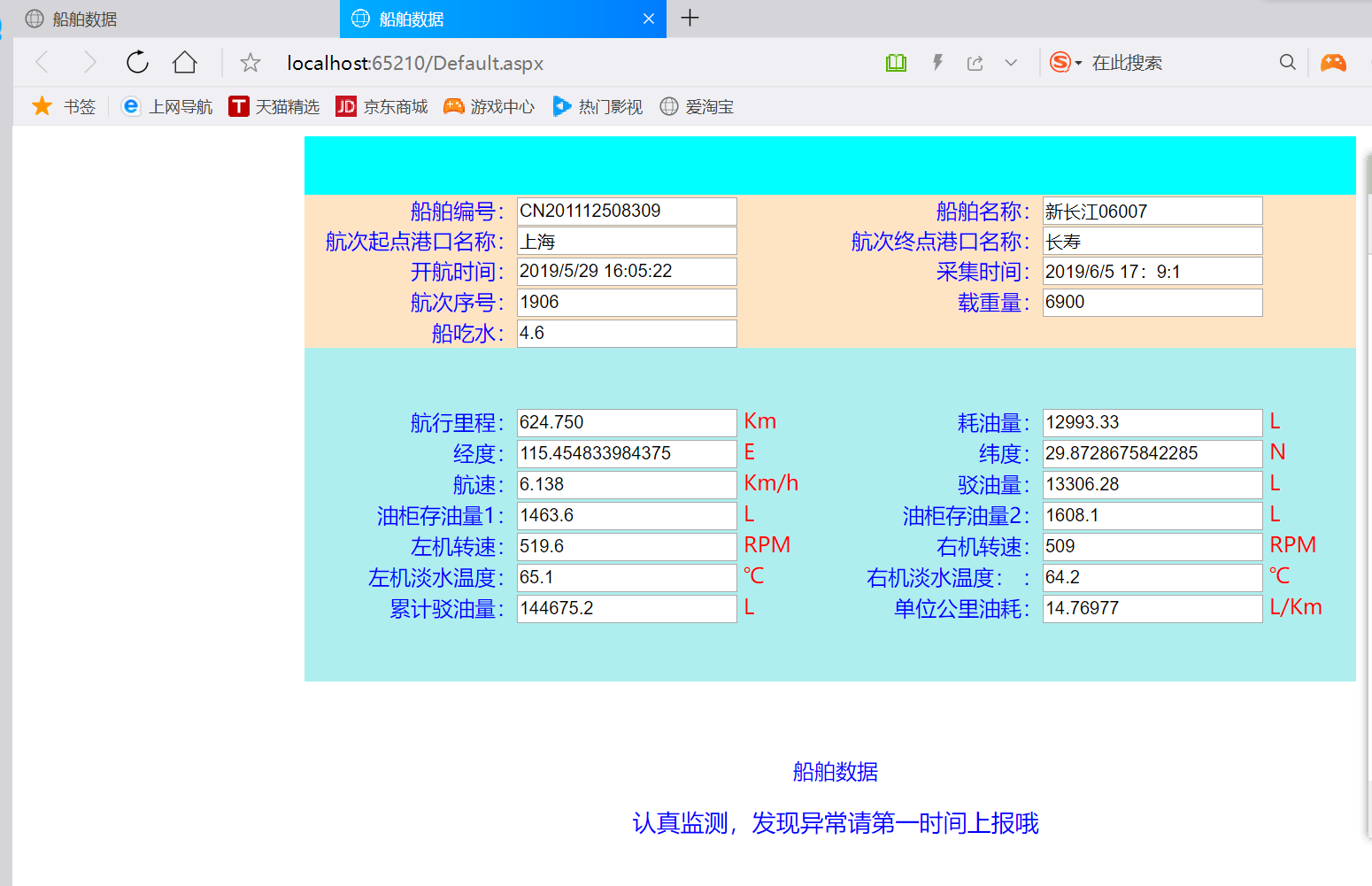
Task: Click the address bar URL
Action: pos(414,63)
